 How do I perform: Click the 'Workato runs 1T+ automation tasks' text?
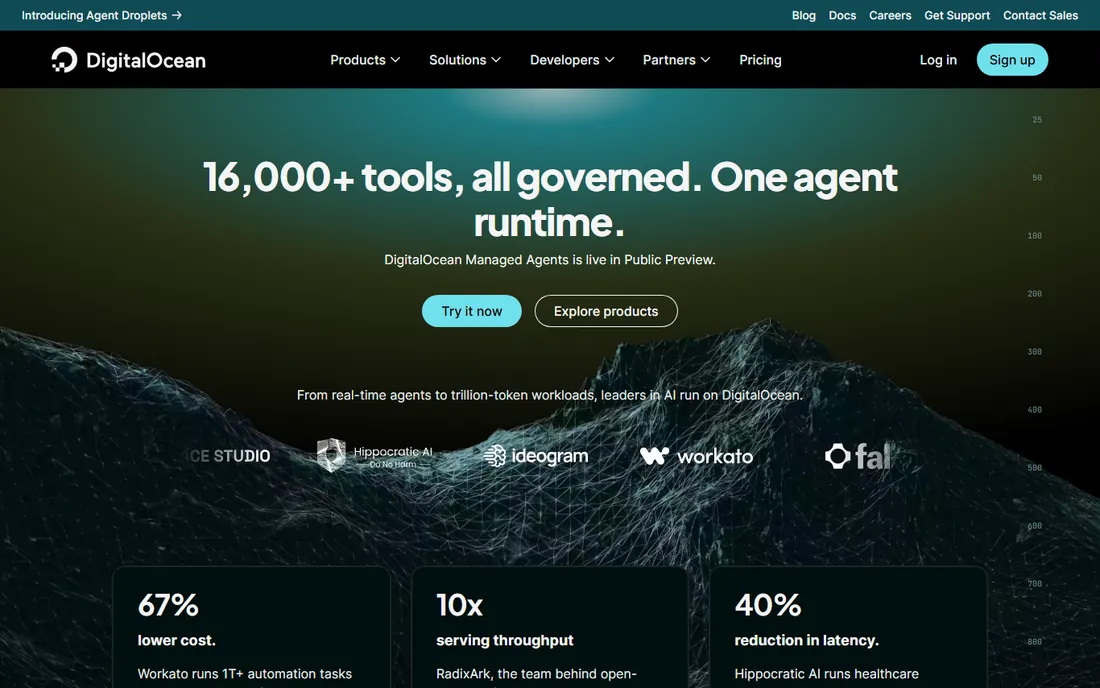[x=245, y=673]
